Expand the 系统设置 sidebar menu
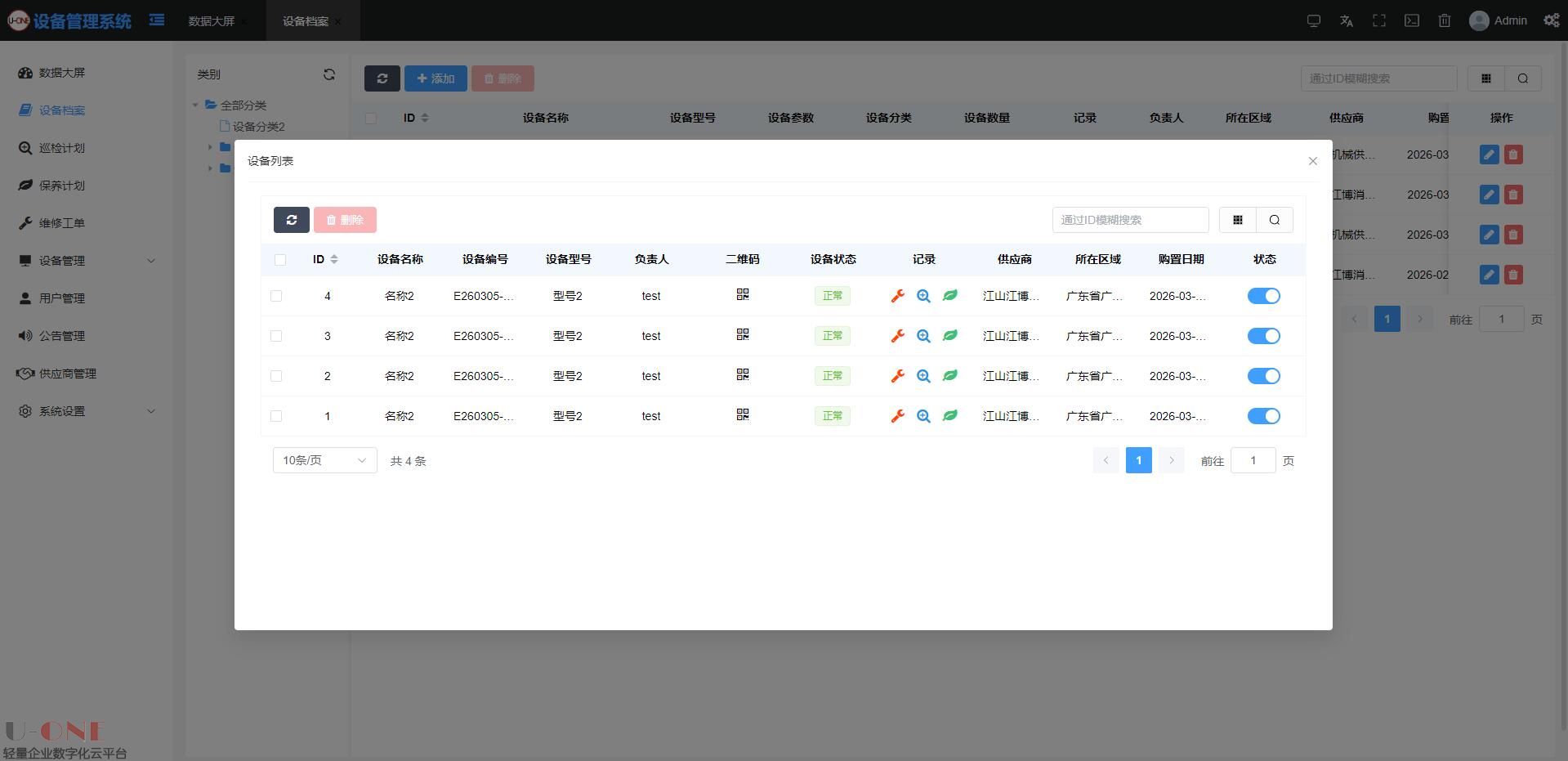1568x761 pixels. click(86, 411)
